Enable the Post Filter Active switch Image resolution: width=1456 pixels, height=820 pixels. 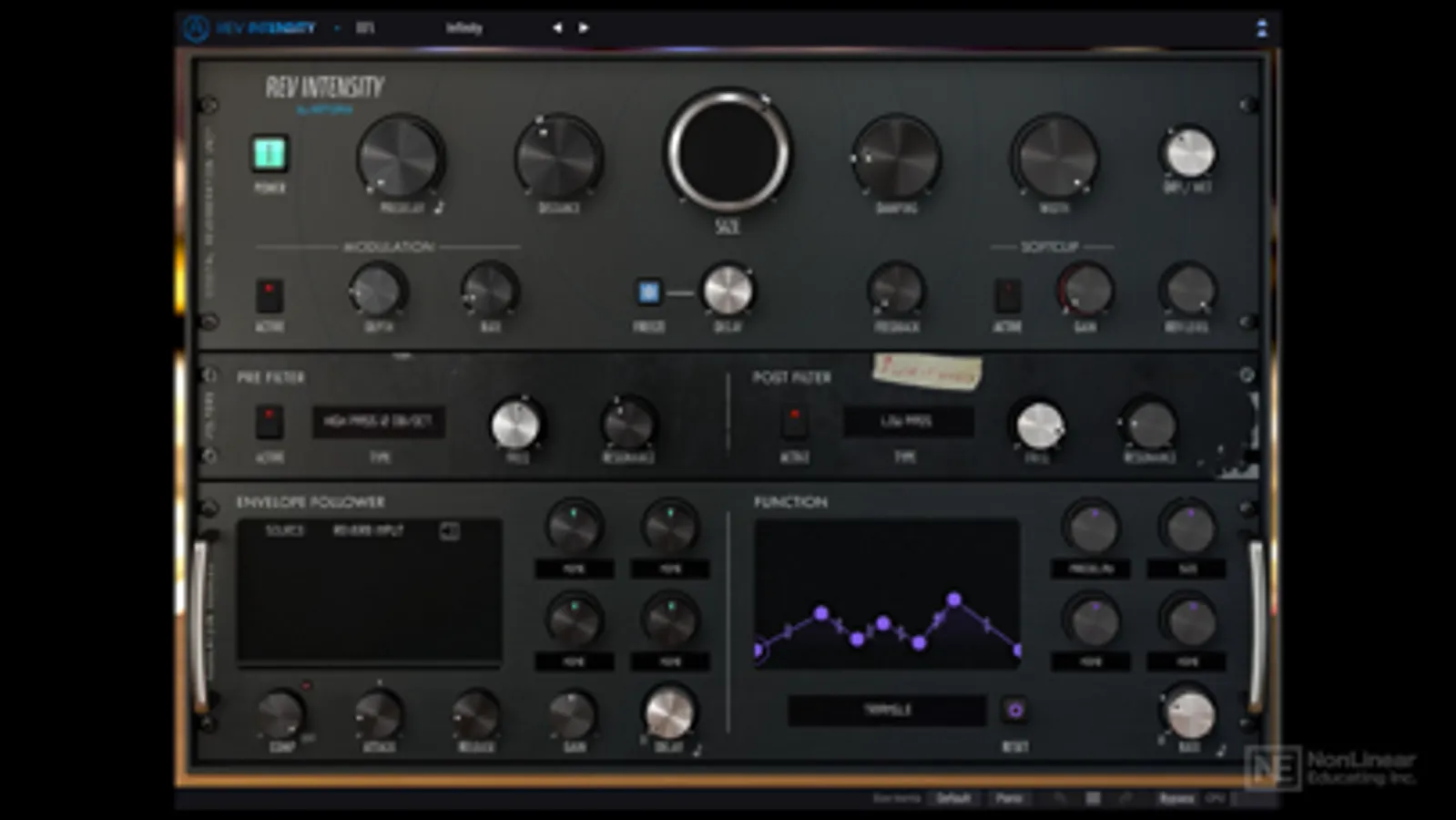794,422
